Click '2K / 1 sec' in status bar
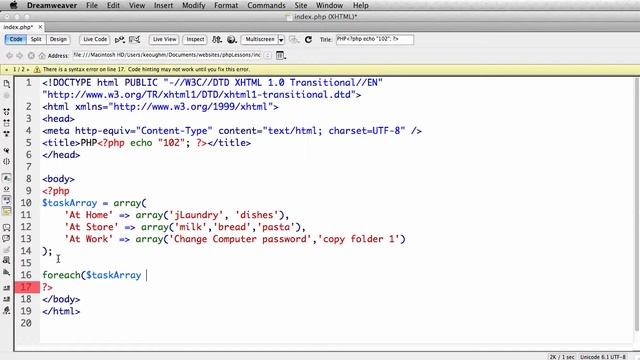Viewport: 640px width, 360px height. [562, 357]
